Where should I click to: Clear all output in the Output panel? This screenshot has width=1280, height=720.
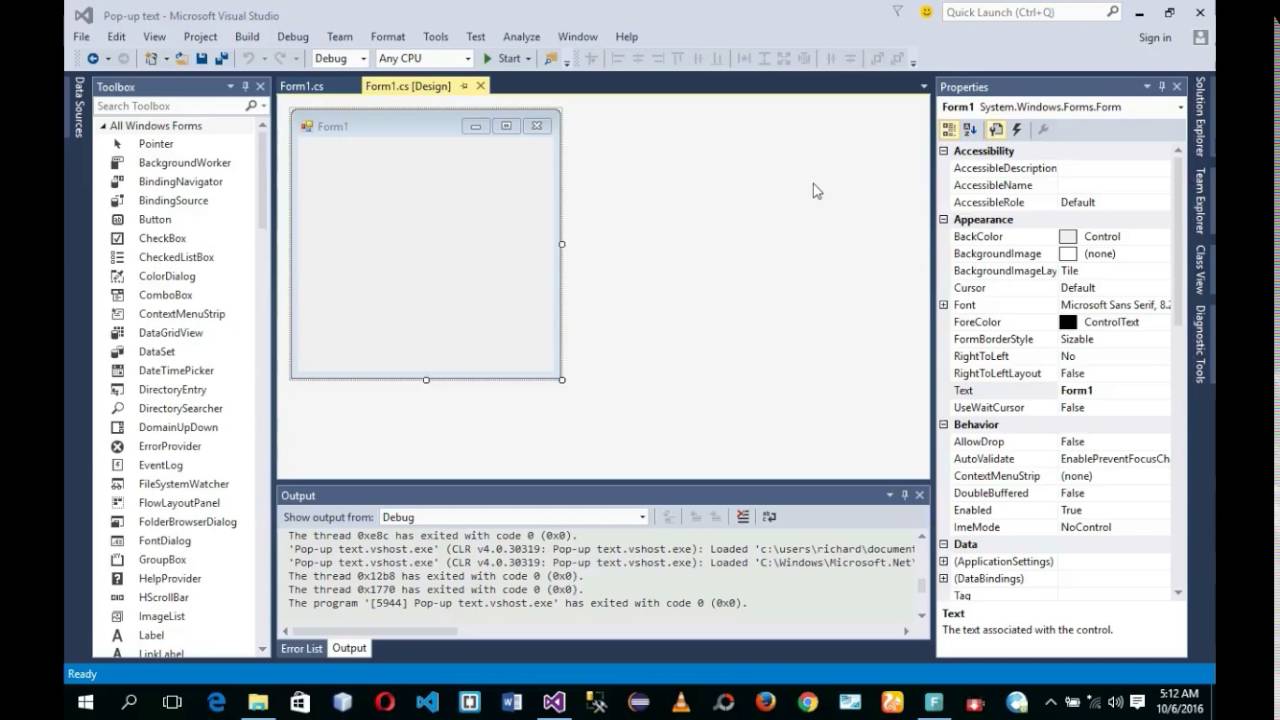743,517
